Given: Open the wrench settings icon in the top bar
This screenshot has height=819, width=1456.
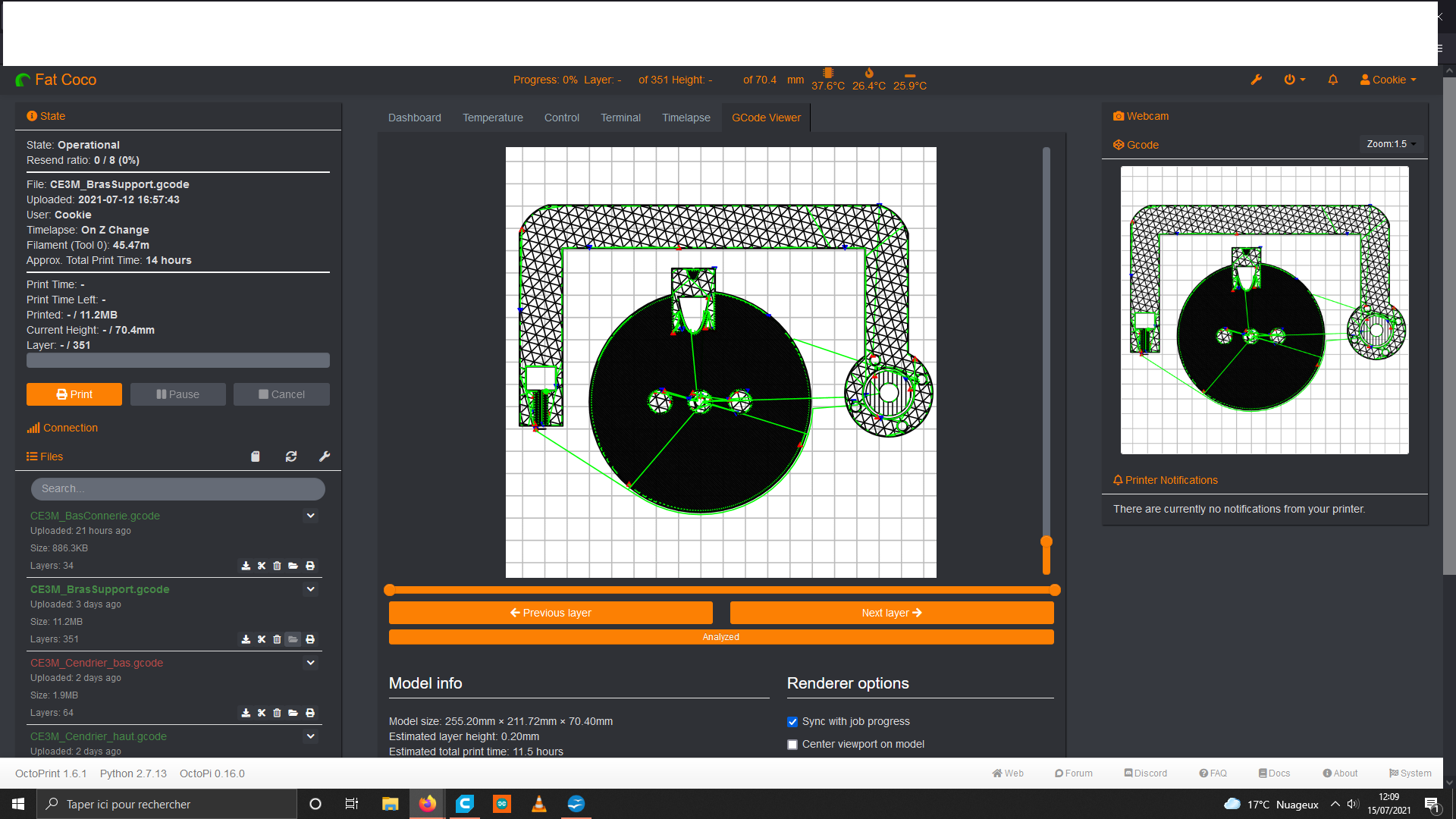Looking at the screenshot, I should tap(1257, 80).
